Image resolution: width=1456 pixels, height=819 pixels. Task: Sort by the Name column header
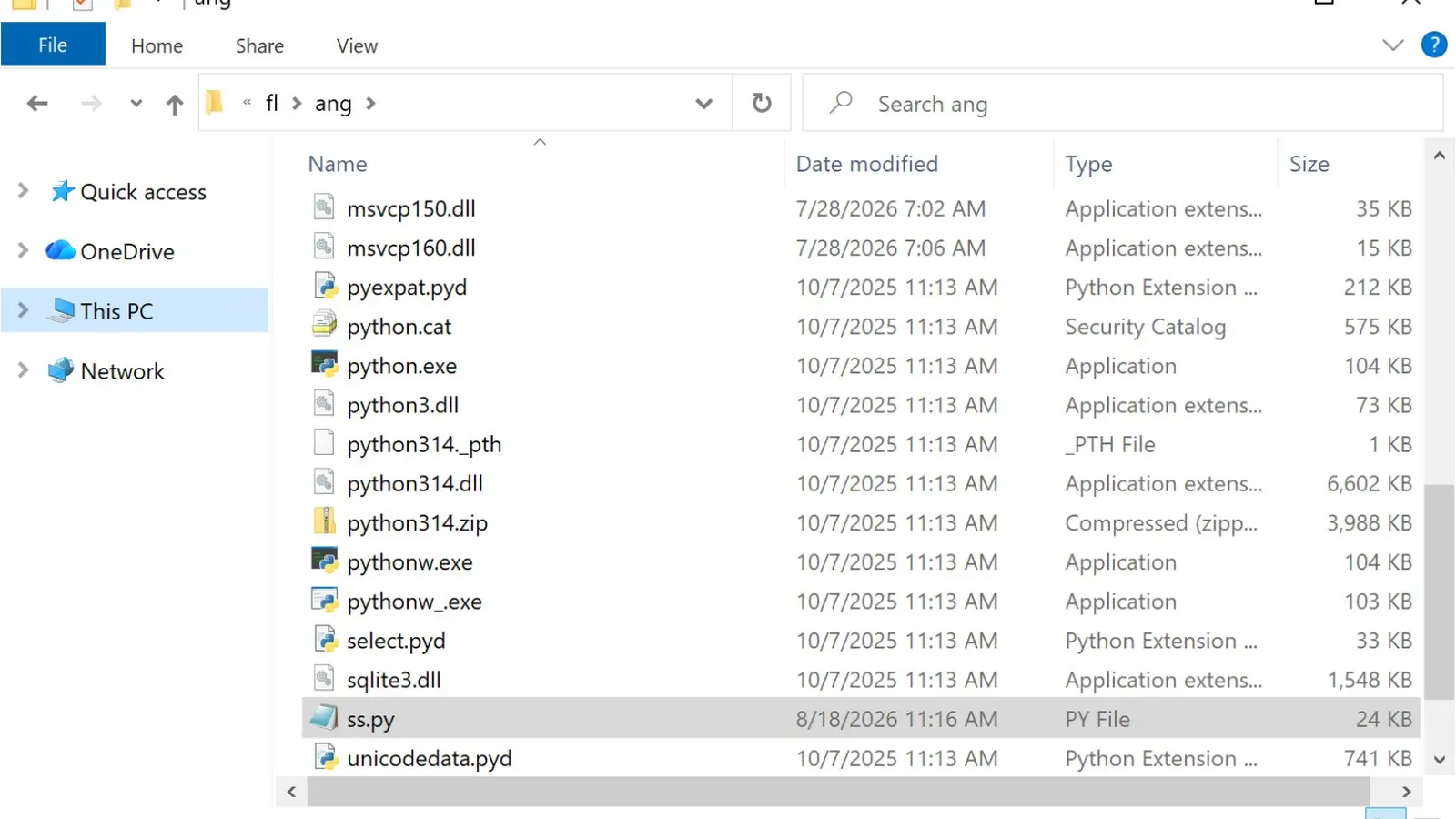click(x=338, y=164)
